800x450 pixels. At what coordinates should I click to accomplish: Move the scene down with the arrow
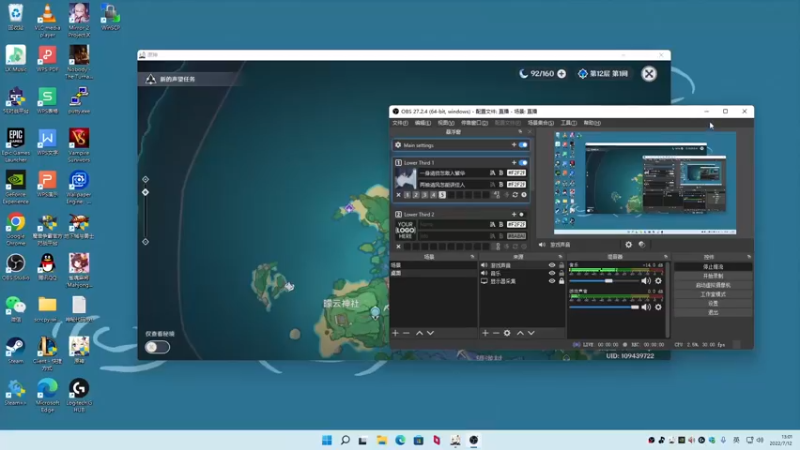[x=431, y=333]
